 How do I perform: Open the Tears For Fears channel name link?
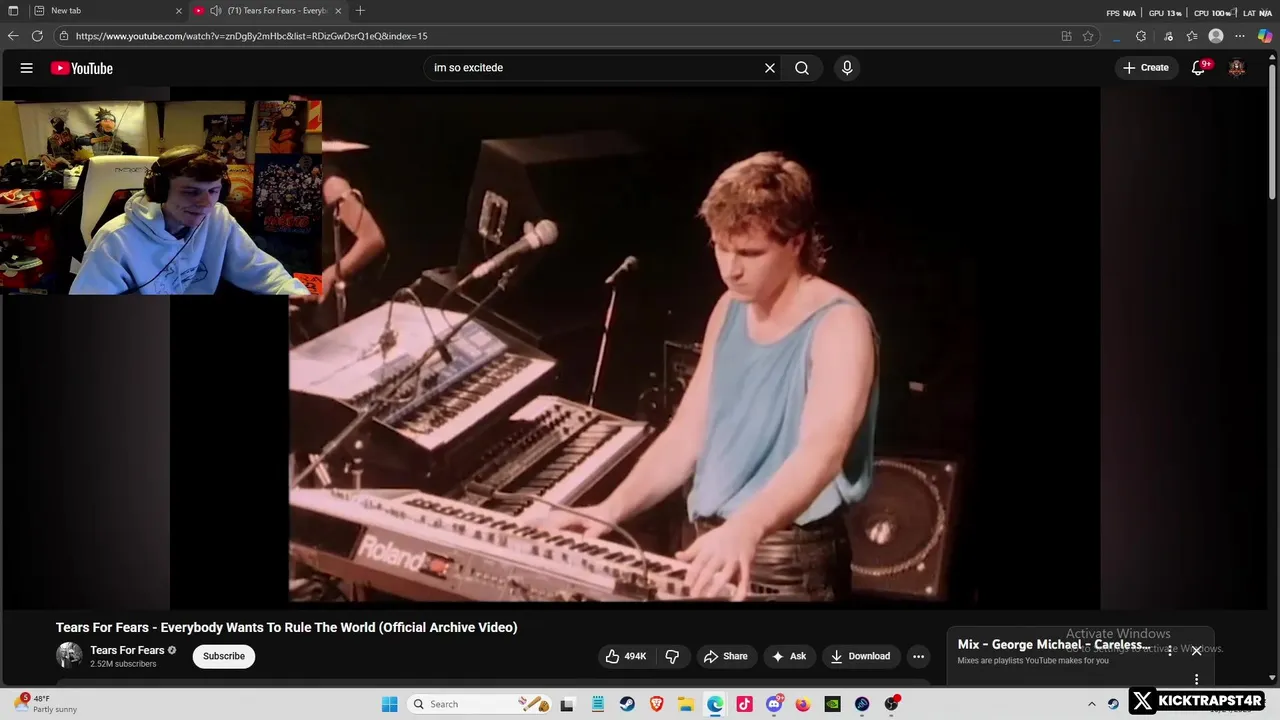(127, 650)
